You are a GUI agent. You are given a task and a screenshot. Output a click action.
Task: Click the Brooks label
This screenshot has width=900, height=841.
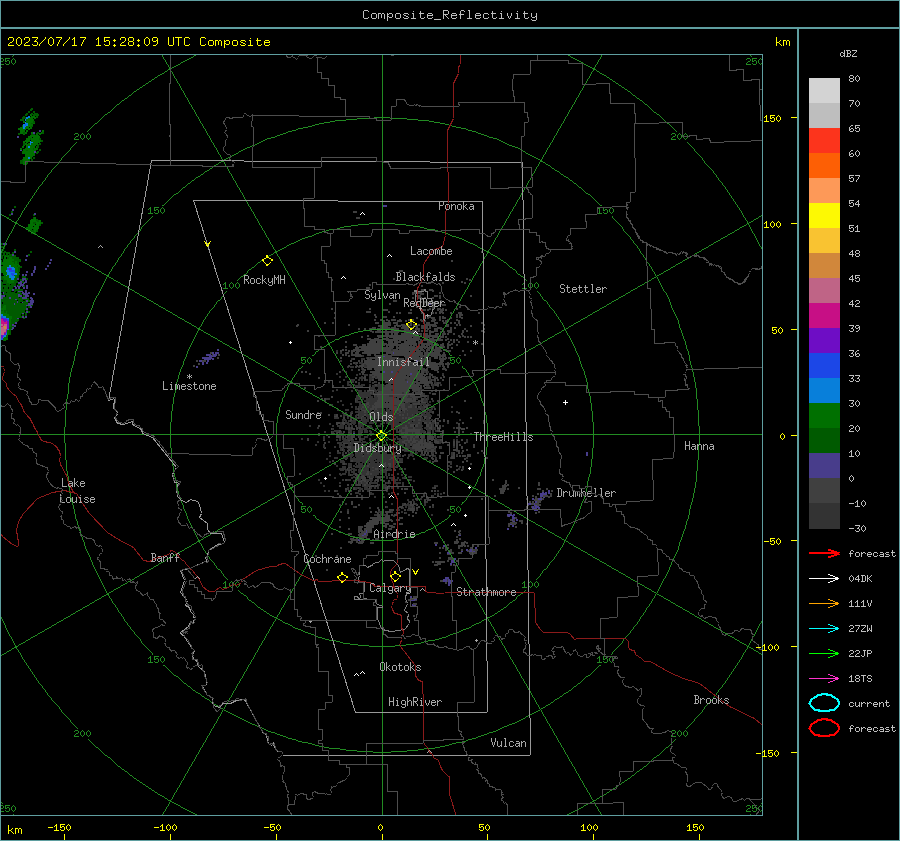(711, 700)
